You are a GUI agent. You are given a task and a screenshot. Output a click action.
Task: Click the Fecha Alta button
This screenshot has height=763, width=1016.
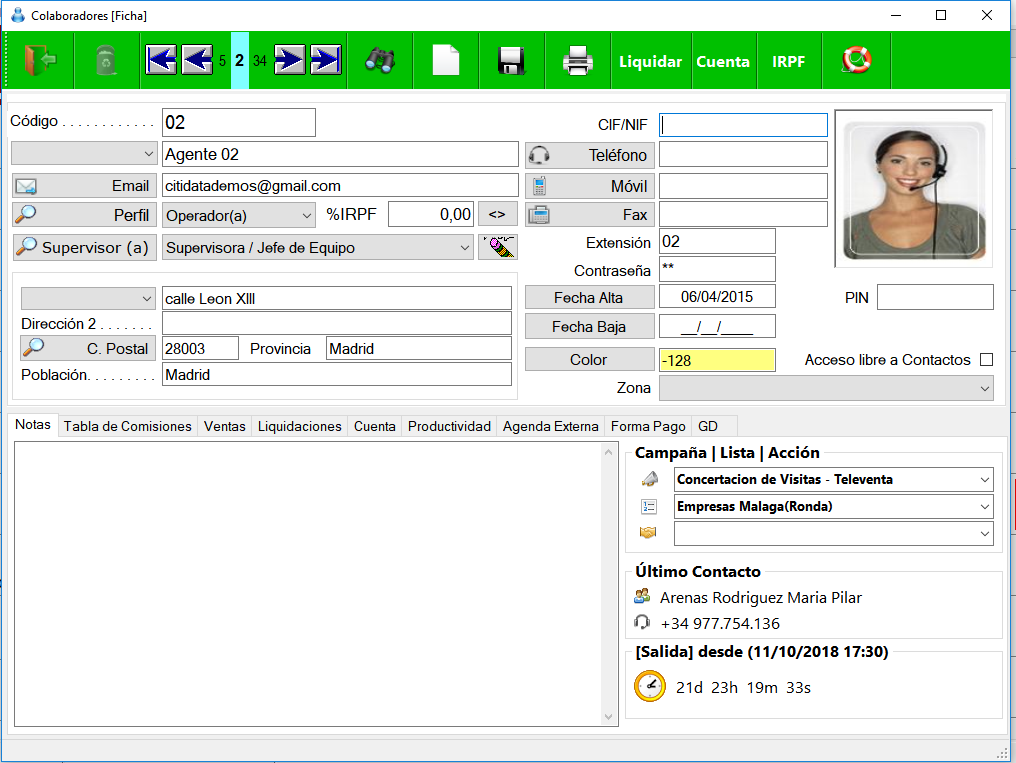point(589,297)
